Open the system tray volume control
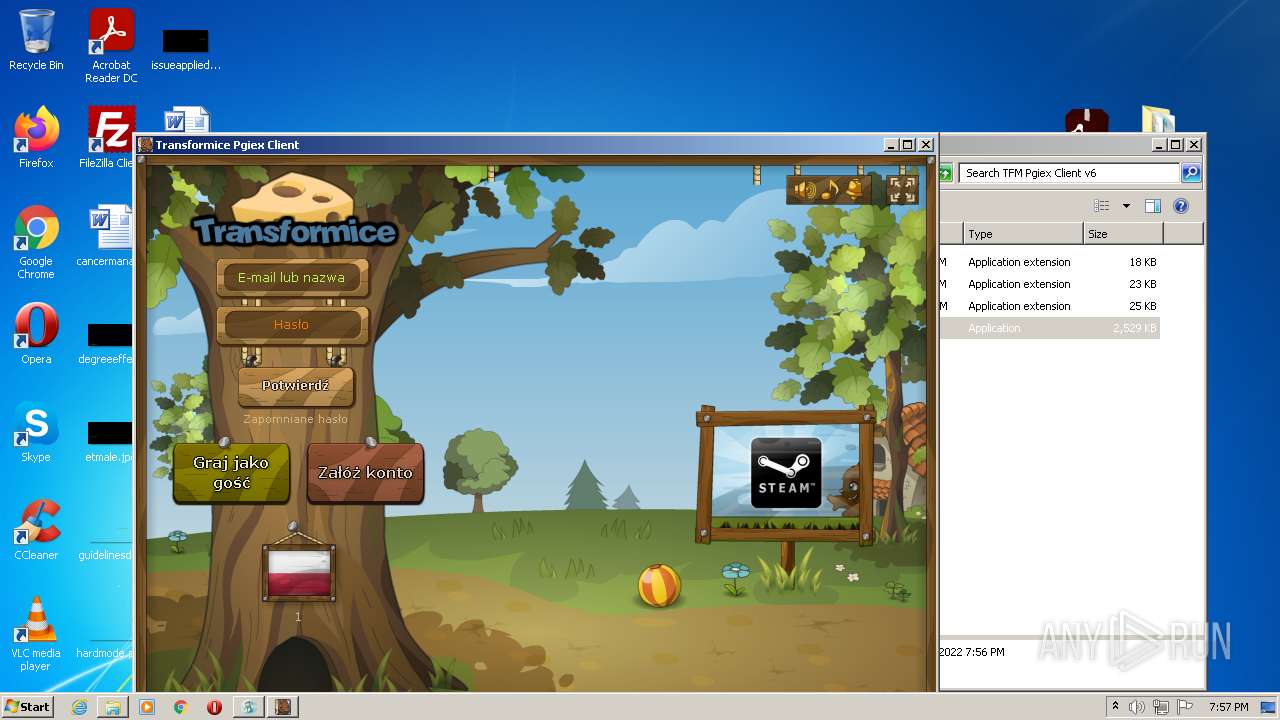Viewport: 1280px width, 720px height. (x=1137, y=707)
